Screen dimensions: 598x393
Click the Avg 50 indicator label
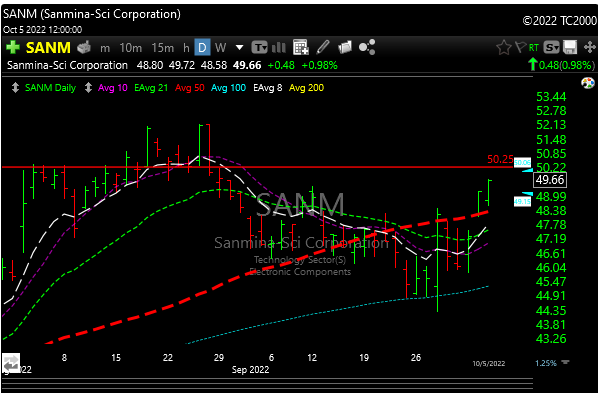pyautogui.click(x=190, y=88)
